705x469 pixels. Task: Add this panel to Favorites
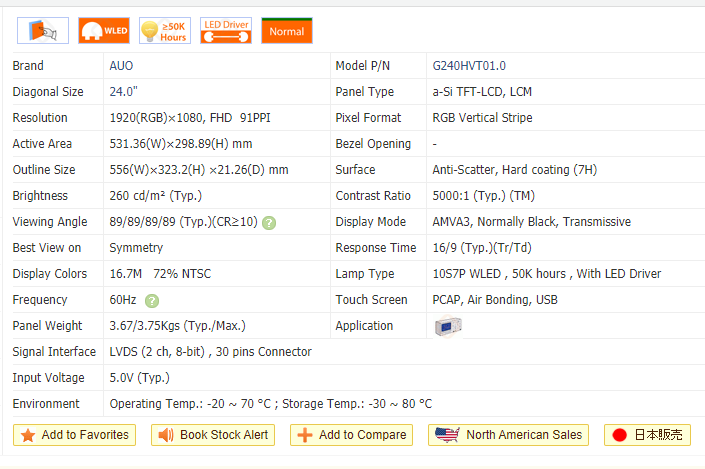[75, 435]
